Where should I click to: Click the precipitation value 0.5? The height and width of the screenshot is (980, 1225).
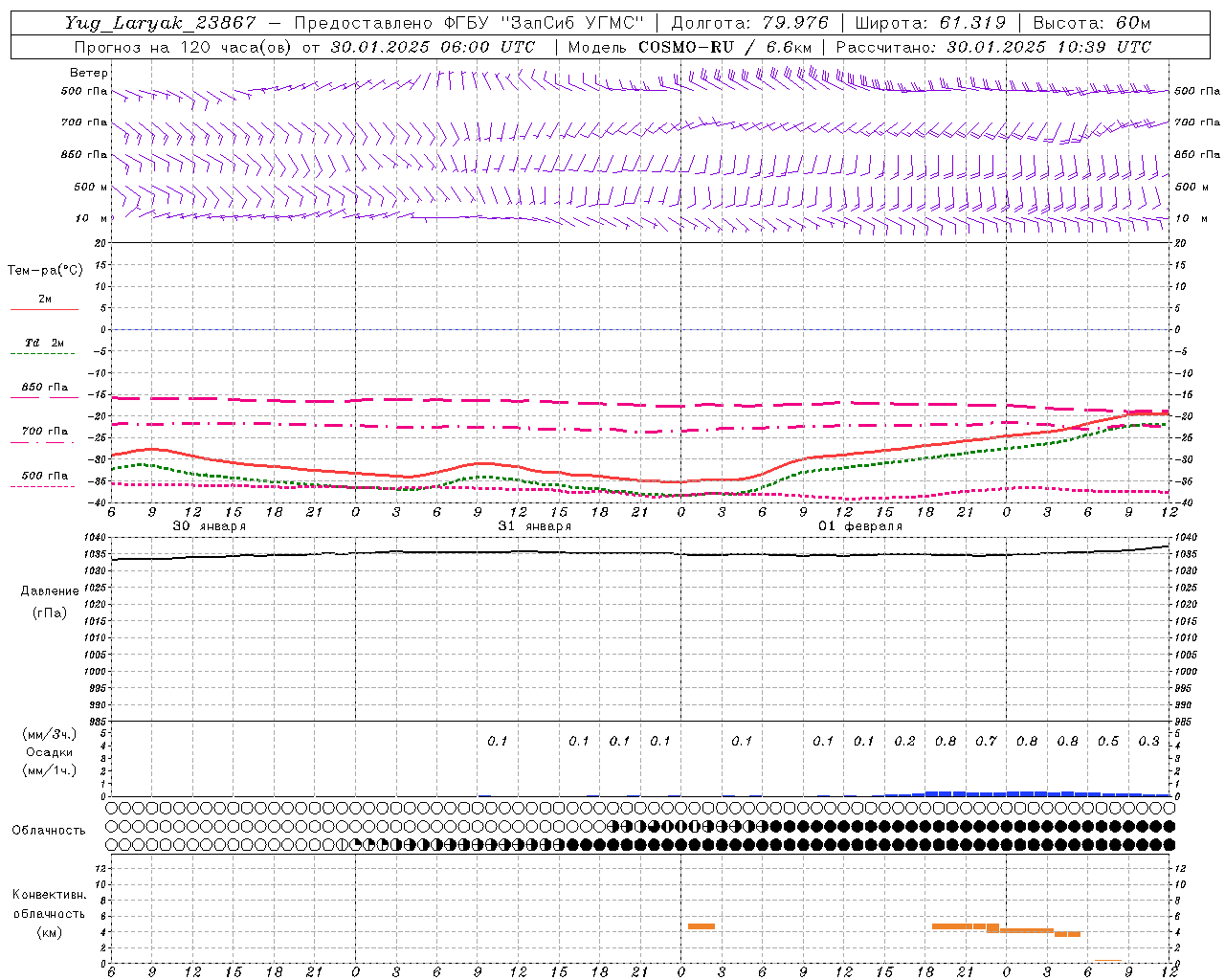[1108, 741]
